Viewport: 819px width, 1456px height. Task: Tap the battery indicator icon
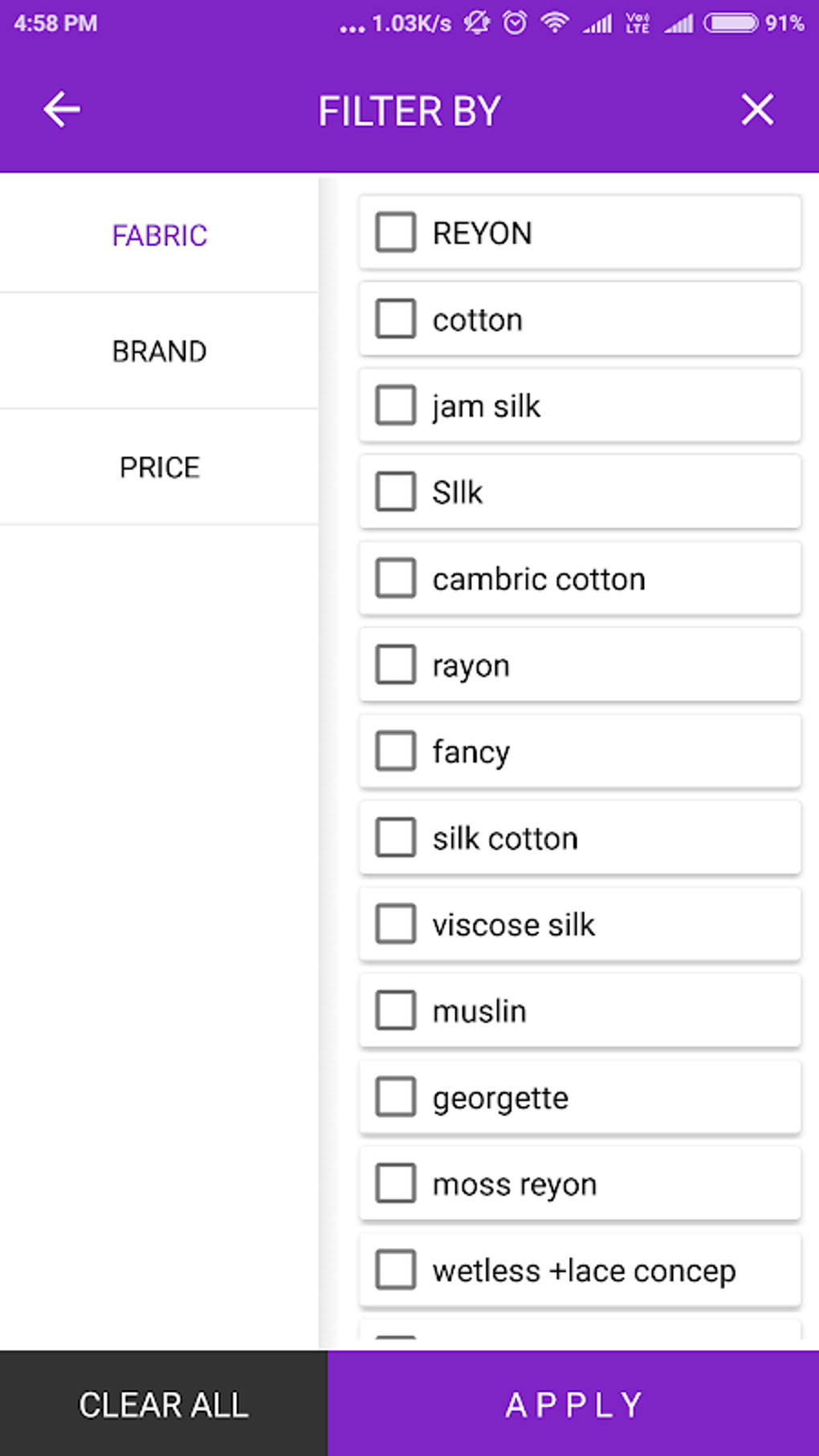point(731,22)
